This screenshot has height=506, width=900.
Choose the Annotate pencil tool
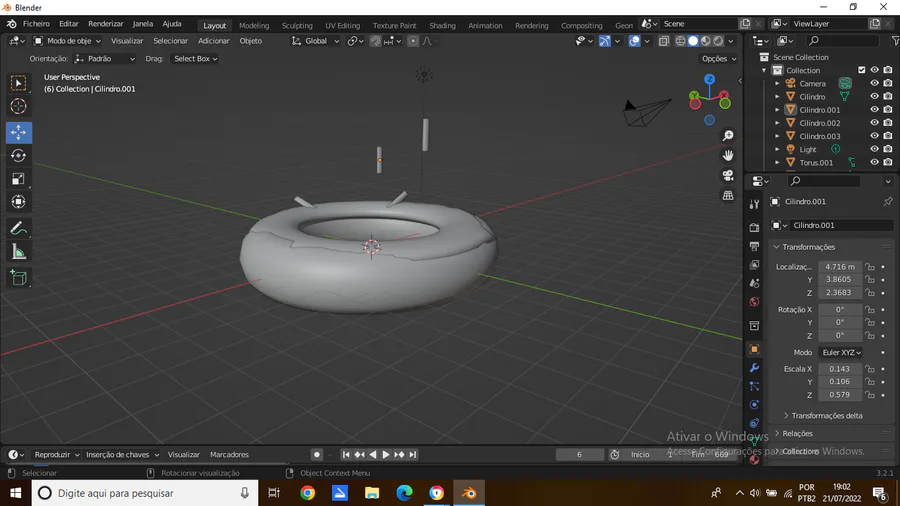tap(18, 229)
